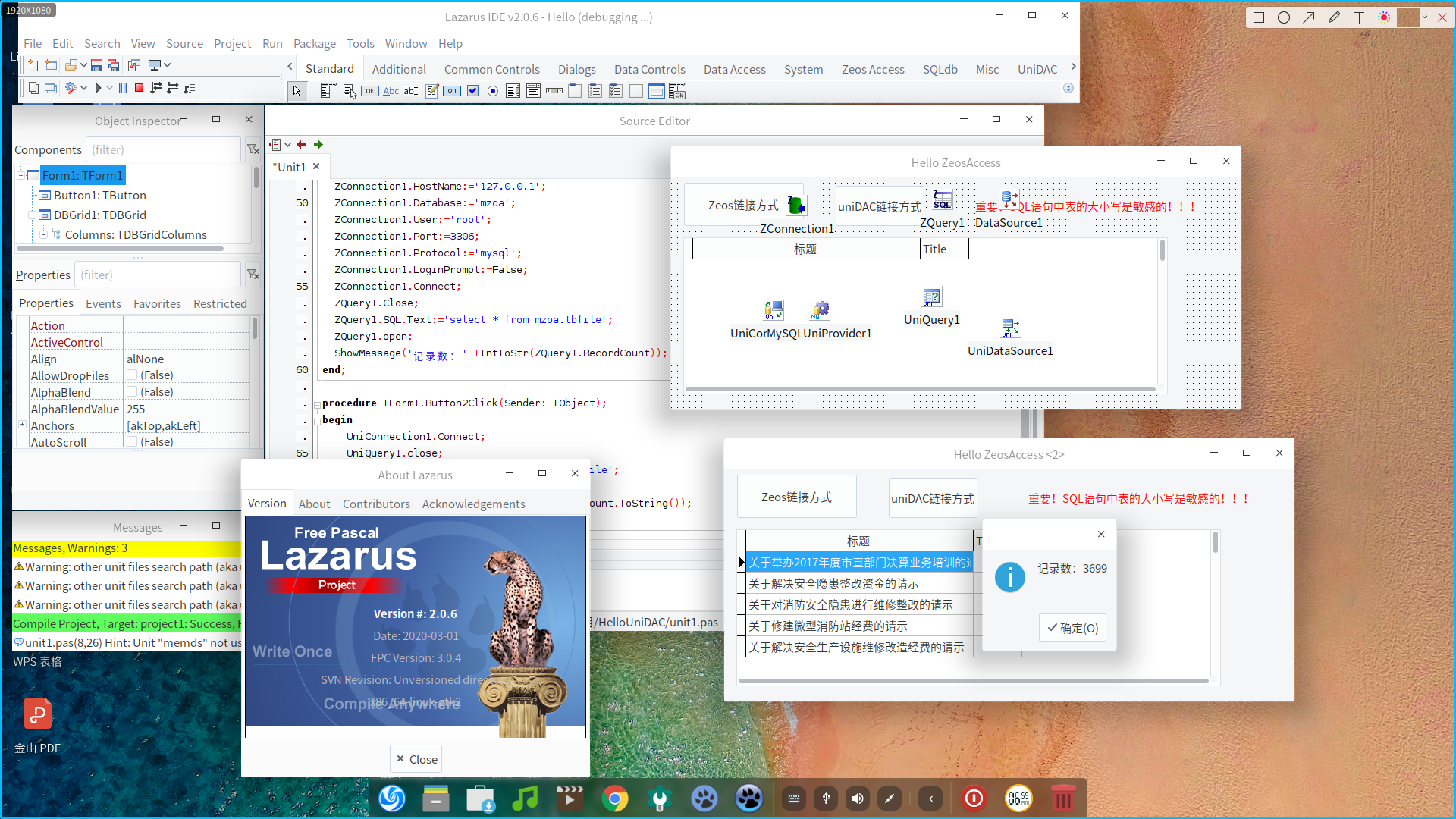The height and width of the screenshot is (819, 1456).
Task: Show previous palette tabs with left arrow
Action: pos(290,67)
